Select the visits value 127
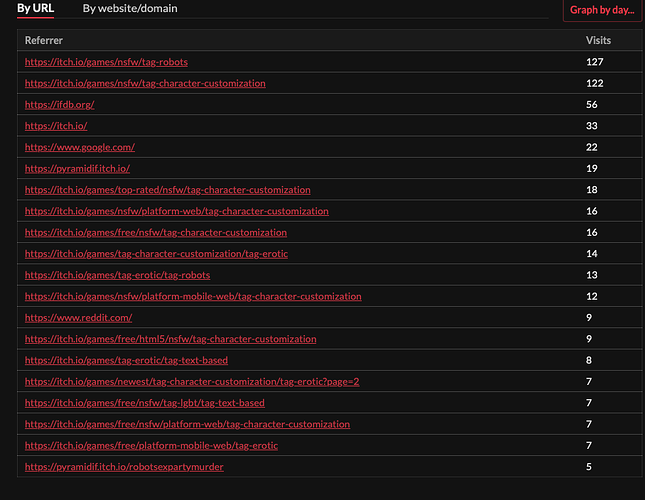This screenshot has width=645, height=500. tap(594, 62)
